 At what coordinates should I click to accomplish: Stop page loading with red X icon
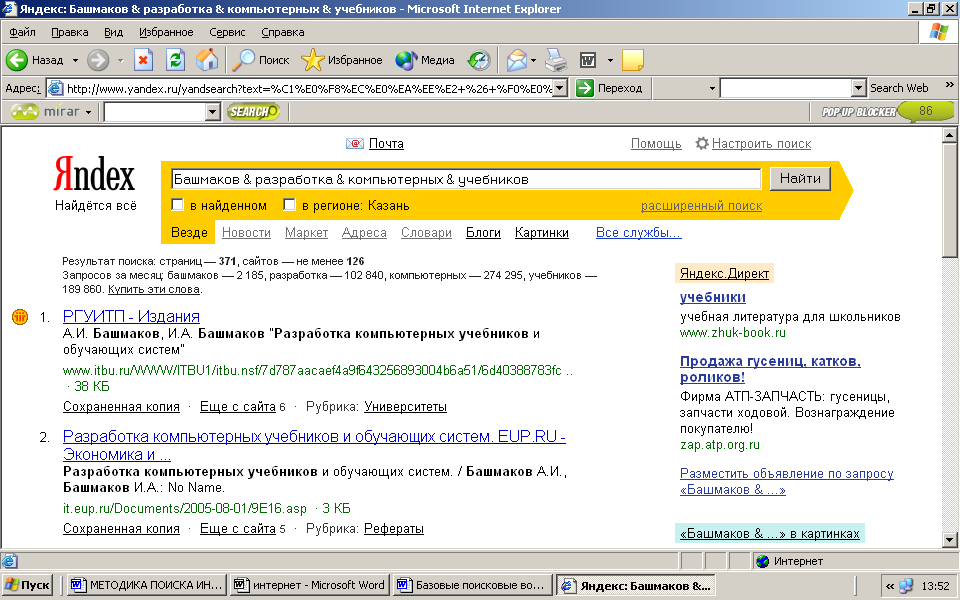click(x=143, y=60)
